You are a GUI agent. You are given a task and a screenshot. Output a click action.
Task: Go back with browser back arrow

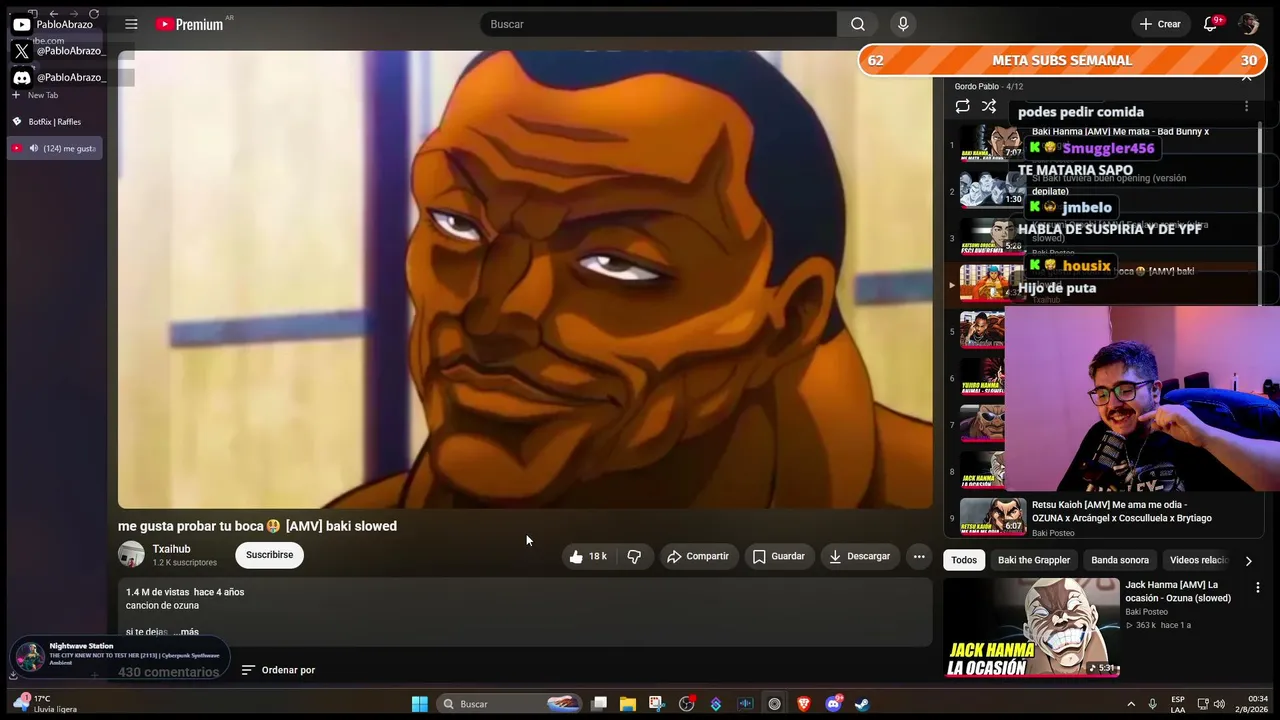[53, 14]
